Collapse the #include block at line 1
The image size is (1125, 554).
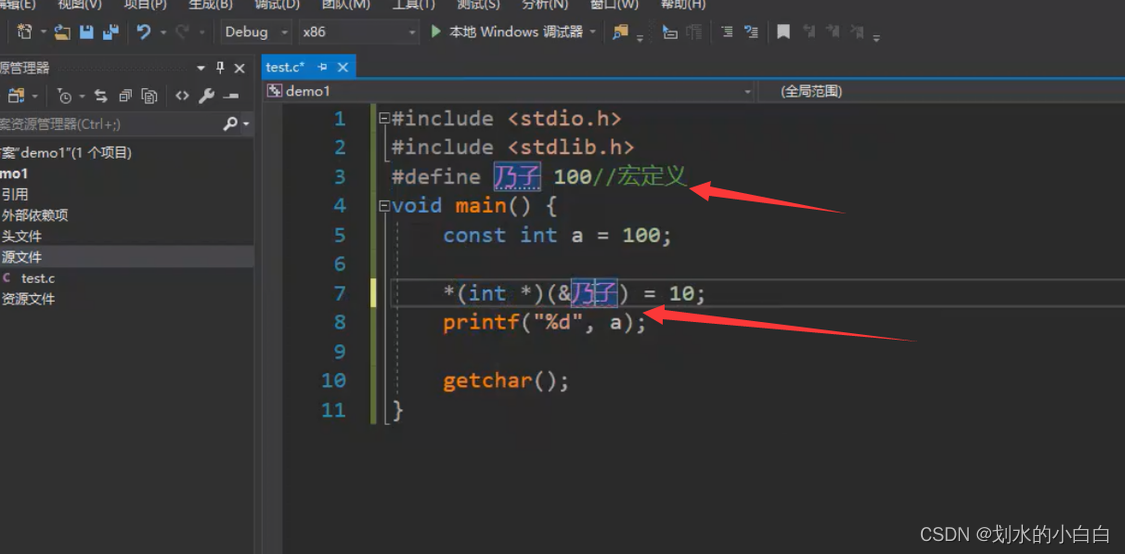385,118
